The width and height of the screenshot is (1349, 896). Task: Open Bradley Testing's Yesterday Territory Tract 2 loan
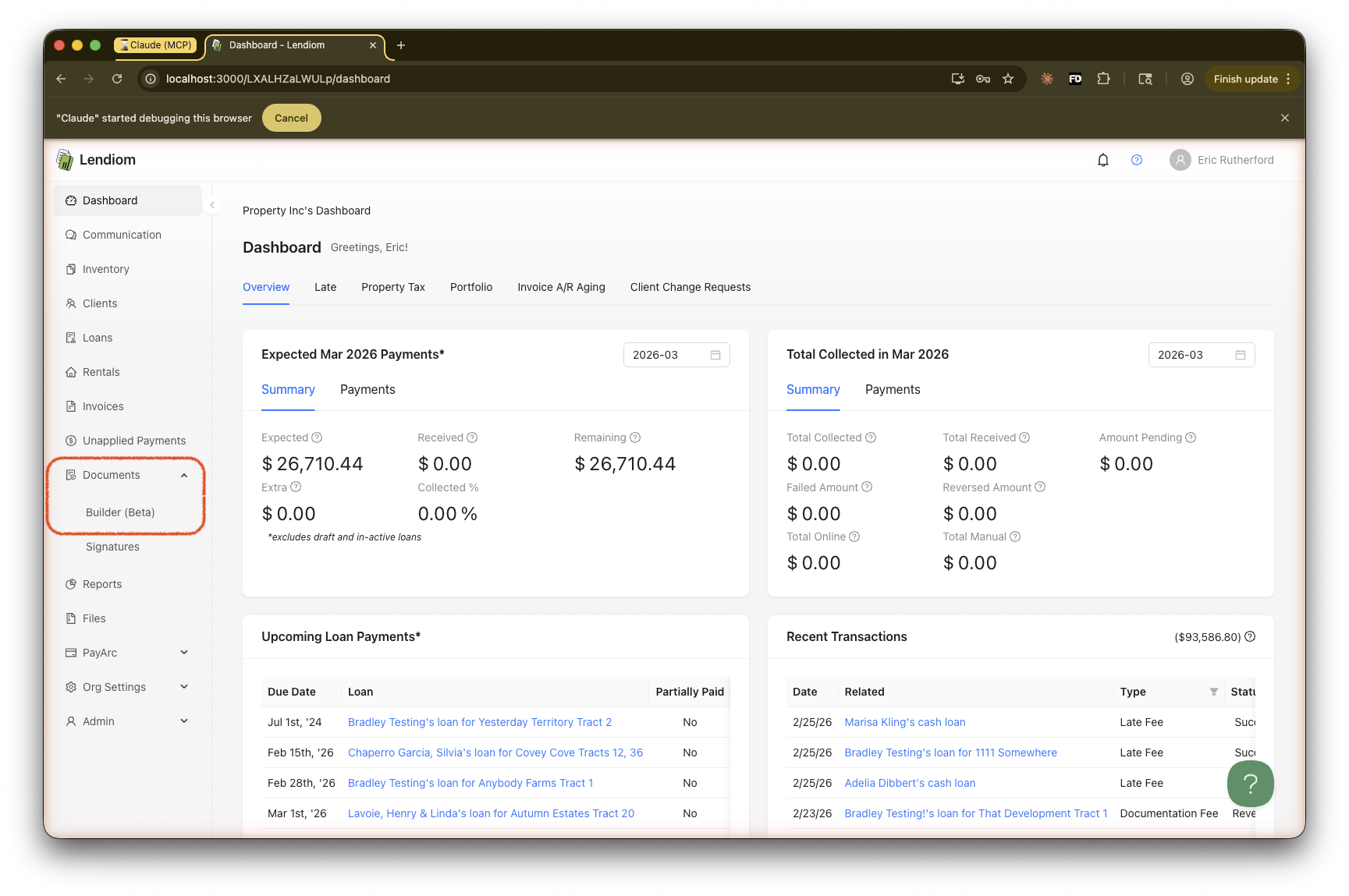click(x=480, y=722)
